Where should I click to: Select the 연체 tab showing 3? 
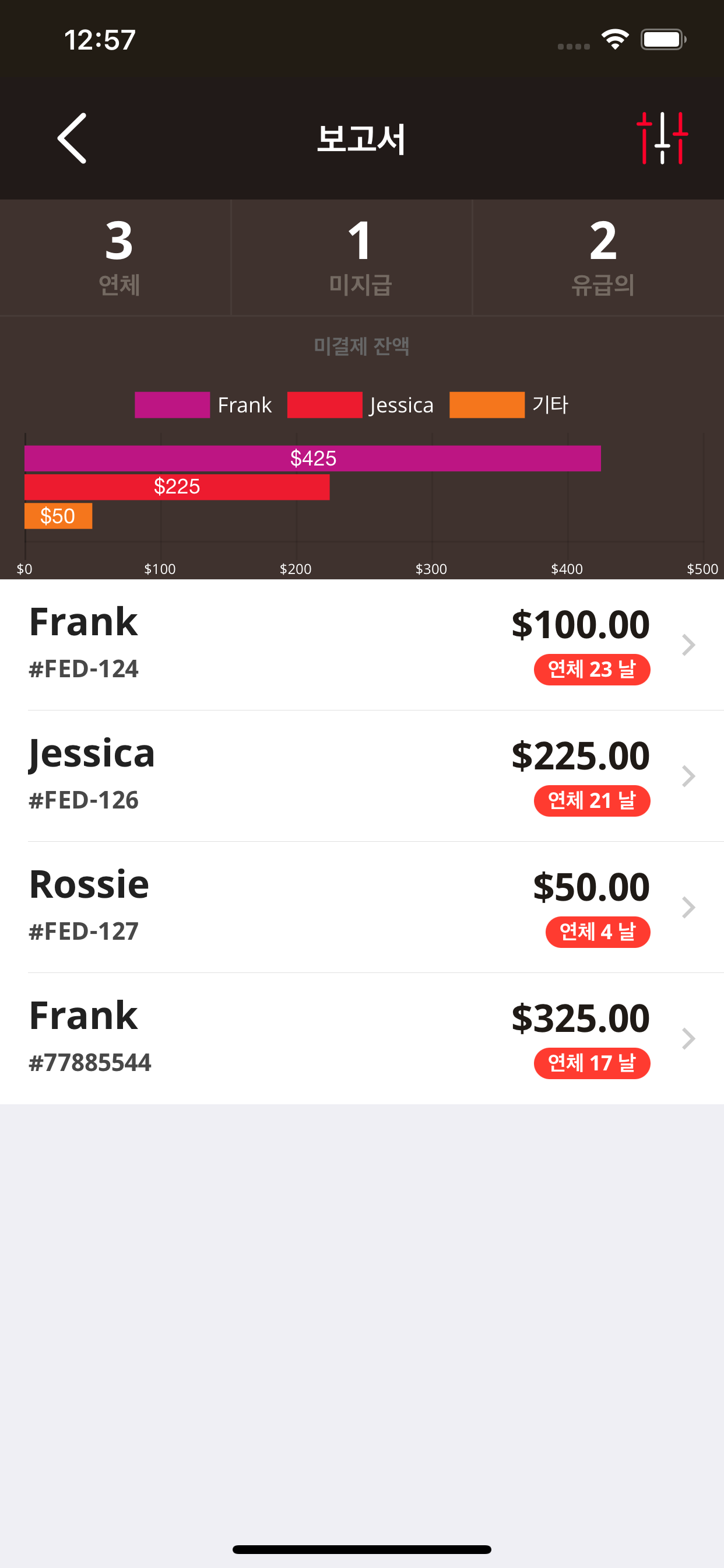[115, 257]
